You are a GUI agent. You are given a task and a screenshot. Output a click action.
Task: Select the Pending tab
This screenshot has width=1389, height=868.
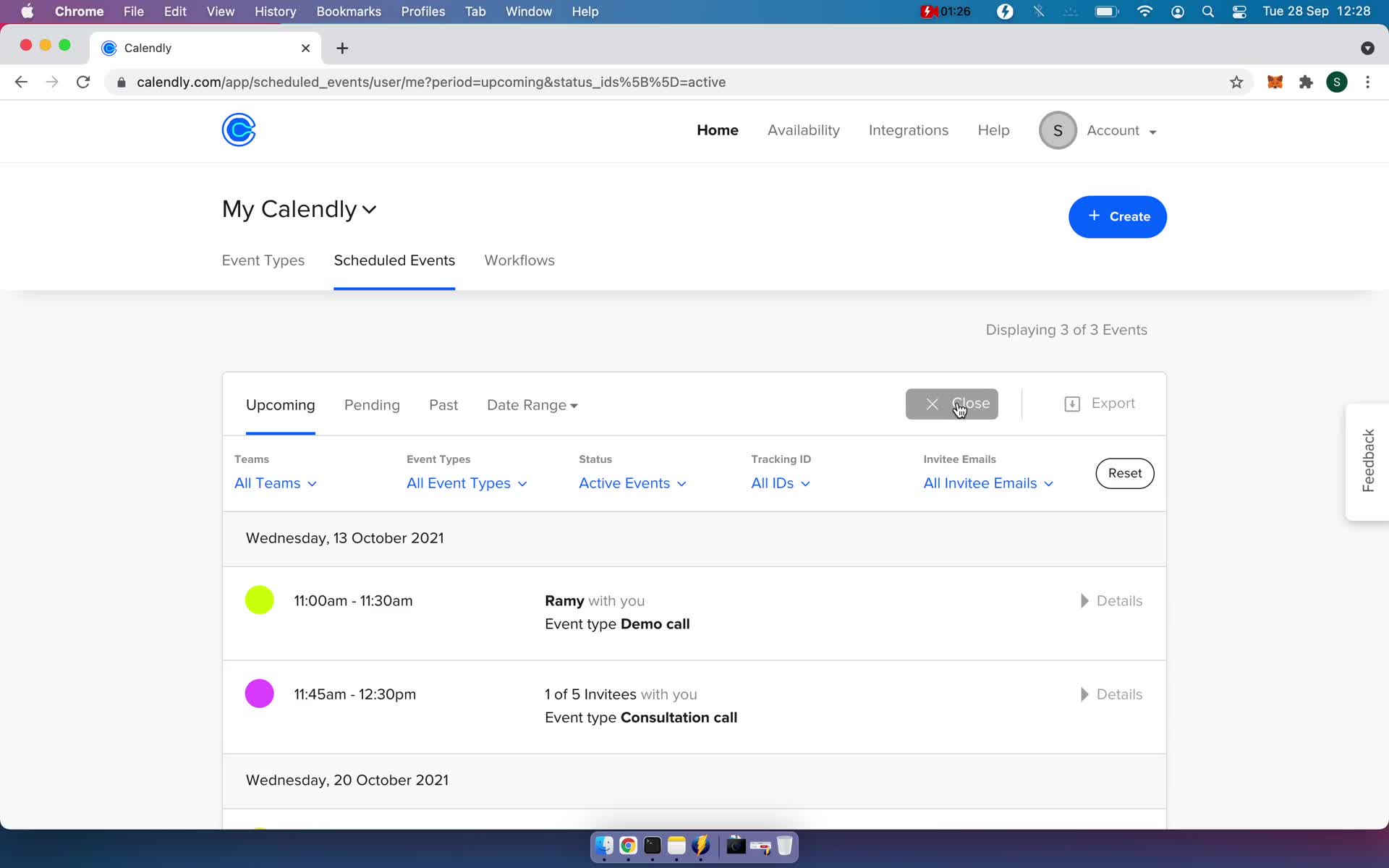pos(372,405)
